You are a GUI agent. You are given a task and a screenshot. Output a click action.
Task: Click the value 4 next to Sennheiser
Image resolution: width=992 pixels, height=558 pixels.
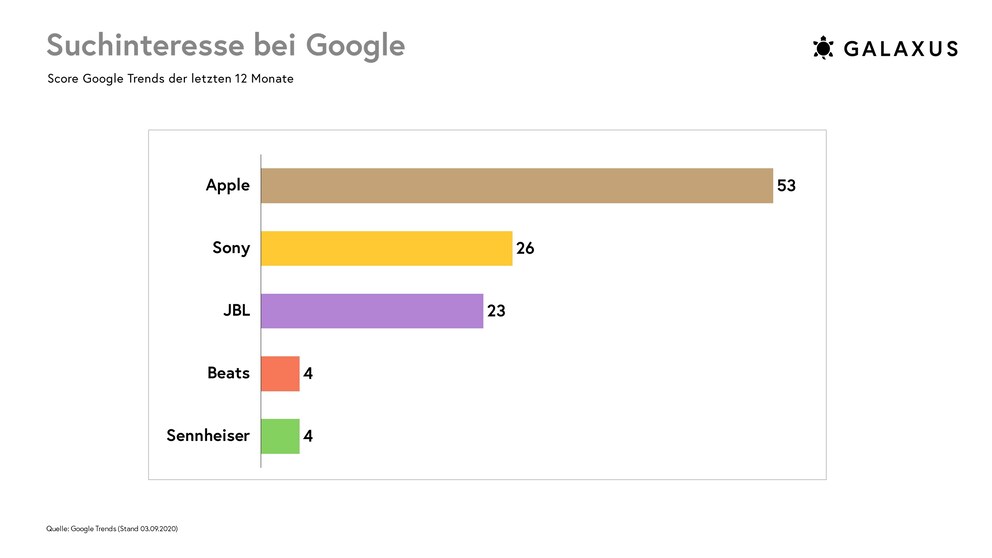point(308,436)
